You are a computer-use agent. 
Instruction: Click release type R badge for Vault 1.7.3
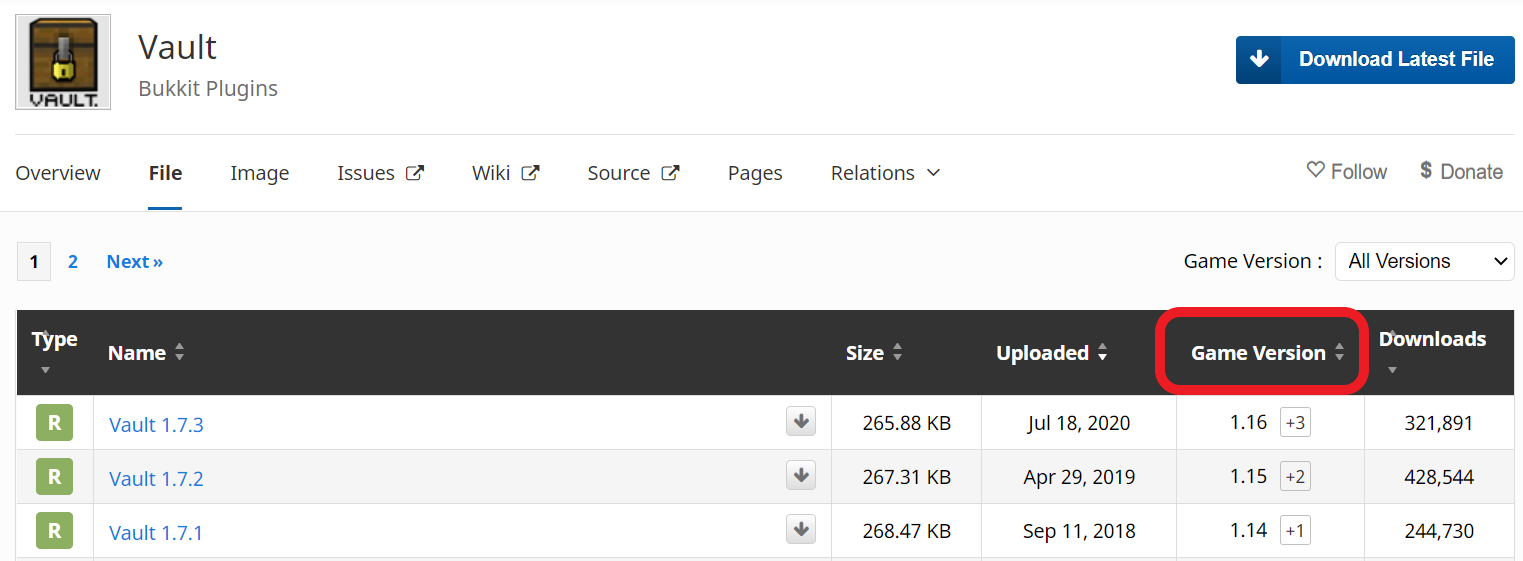click(x=55, y=423)
